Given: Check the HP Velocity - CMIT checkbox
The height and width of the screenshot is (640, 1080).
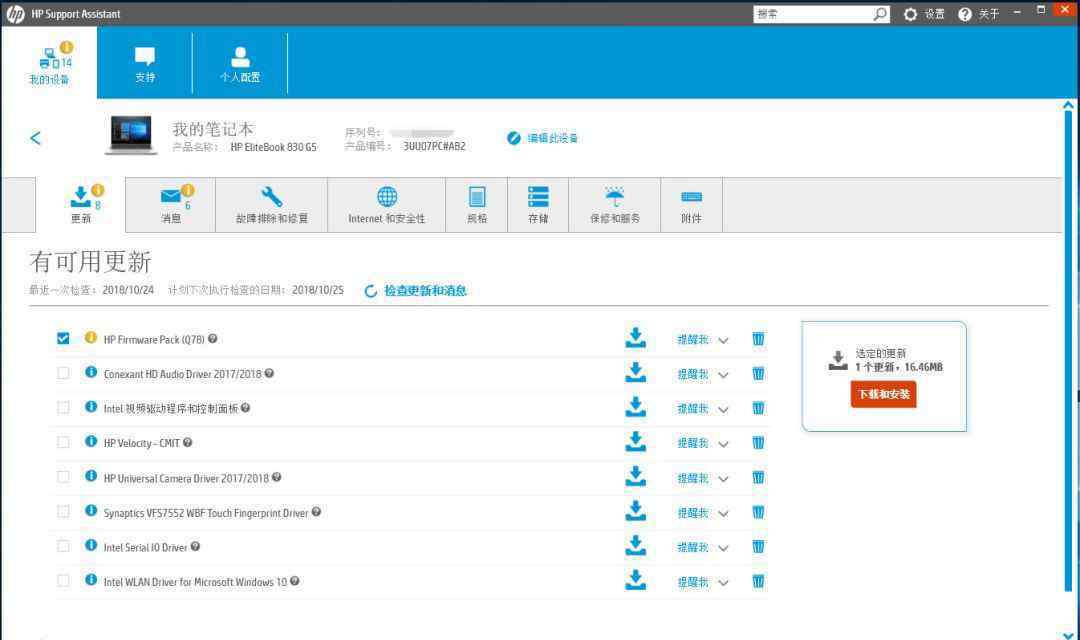Looking at the screenshot, I should pyautogui.click(x=63, y=442).
